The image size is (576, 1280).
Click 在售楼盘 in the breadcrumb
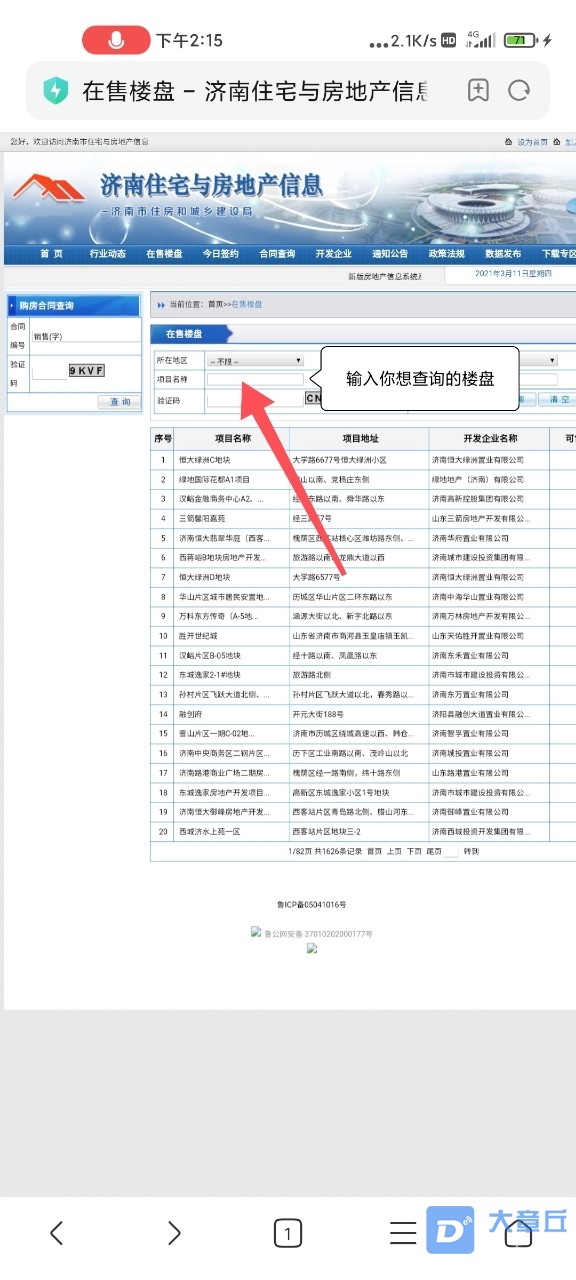point(247,303)
